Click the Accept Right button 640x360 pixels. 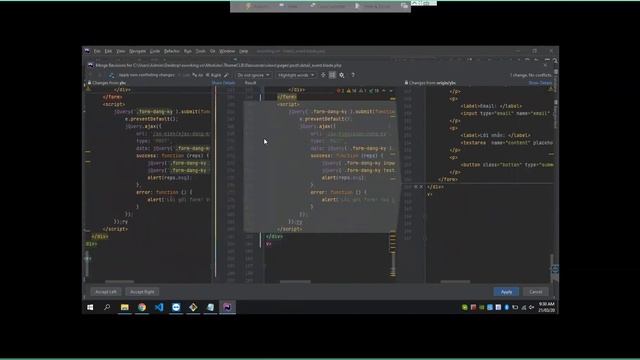[x=142, y=292]
